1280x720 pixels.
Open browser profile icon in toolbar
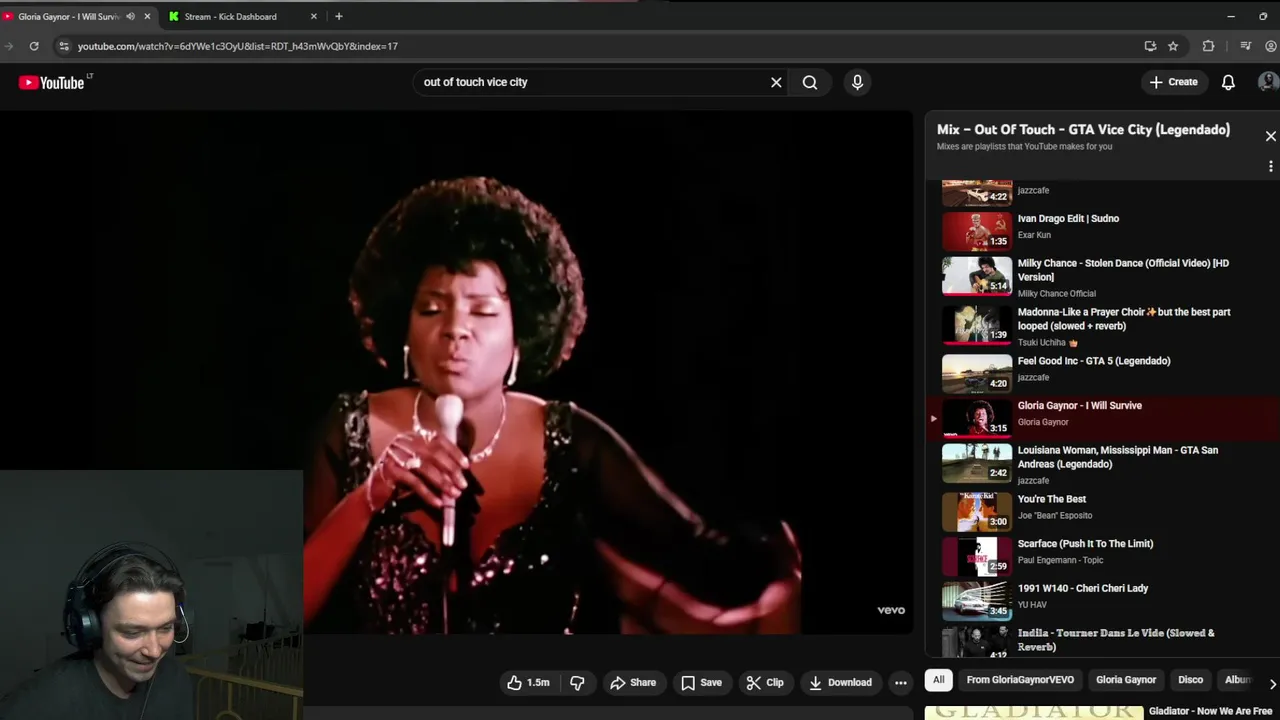point(1271,46)
